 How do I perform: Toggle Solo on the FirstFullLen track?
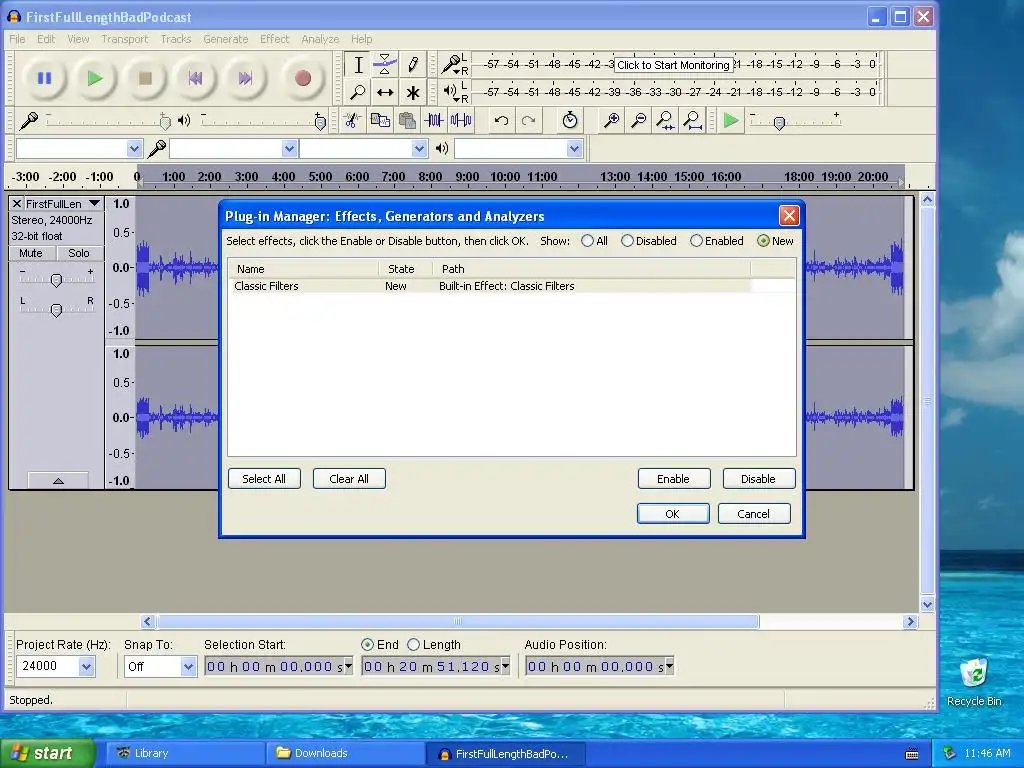click(x=78, y=253)
